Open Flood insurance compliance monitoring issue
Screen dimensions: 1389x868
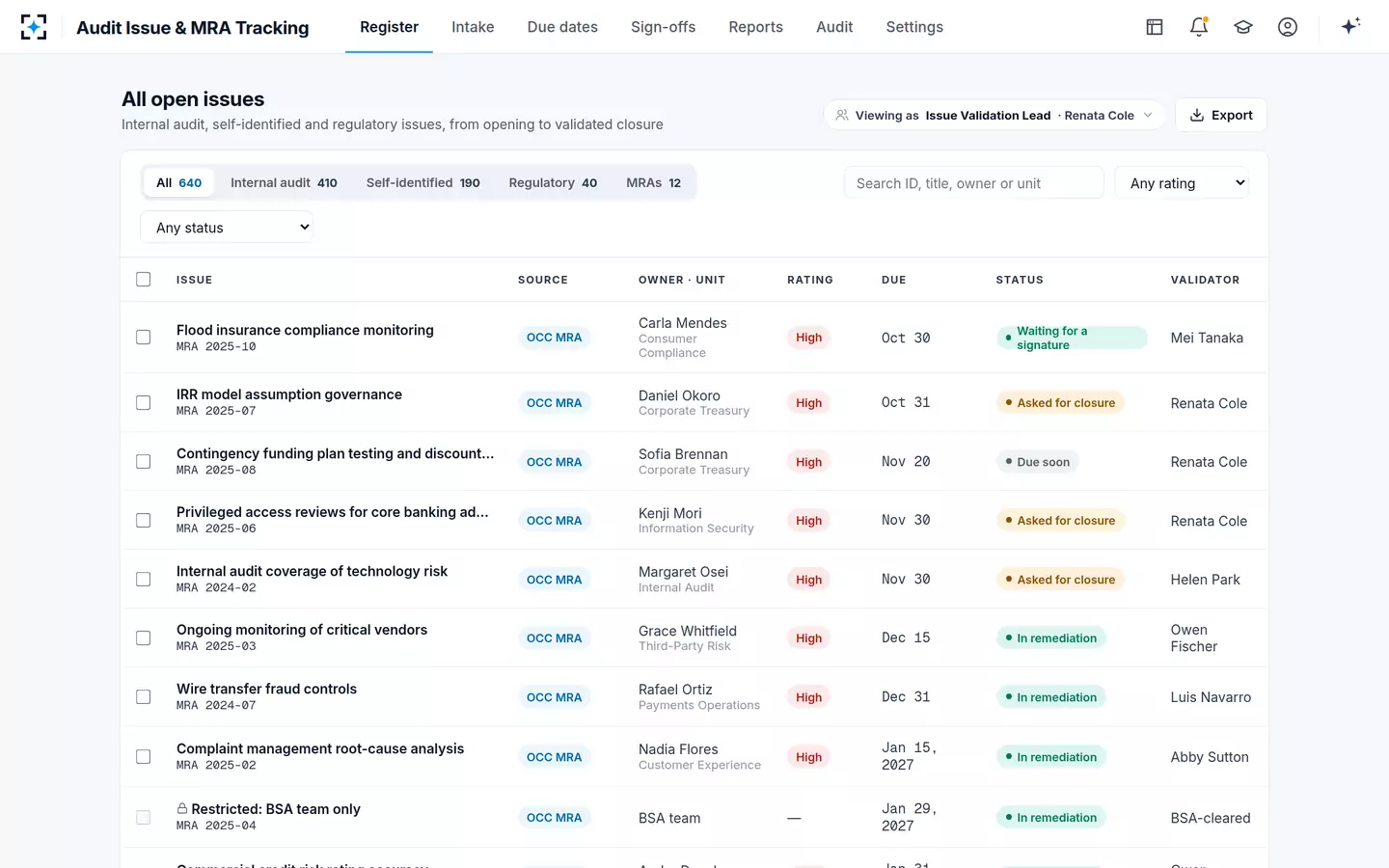(305, 330)
